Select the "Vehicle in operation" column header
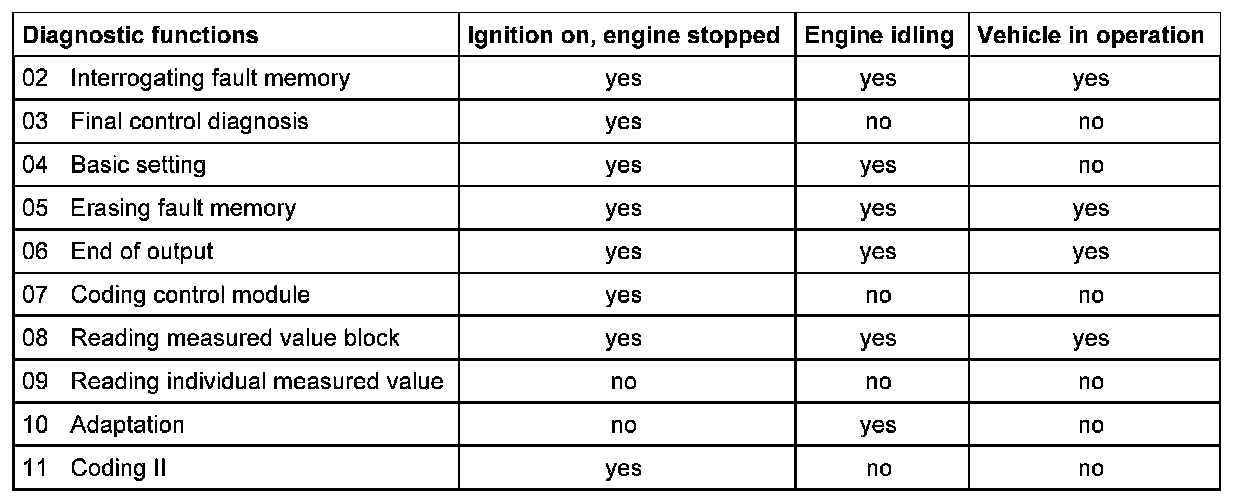 [x=1090, y=36]
